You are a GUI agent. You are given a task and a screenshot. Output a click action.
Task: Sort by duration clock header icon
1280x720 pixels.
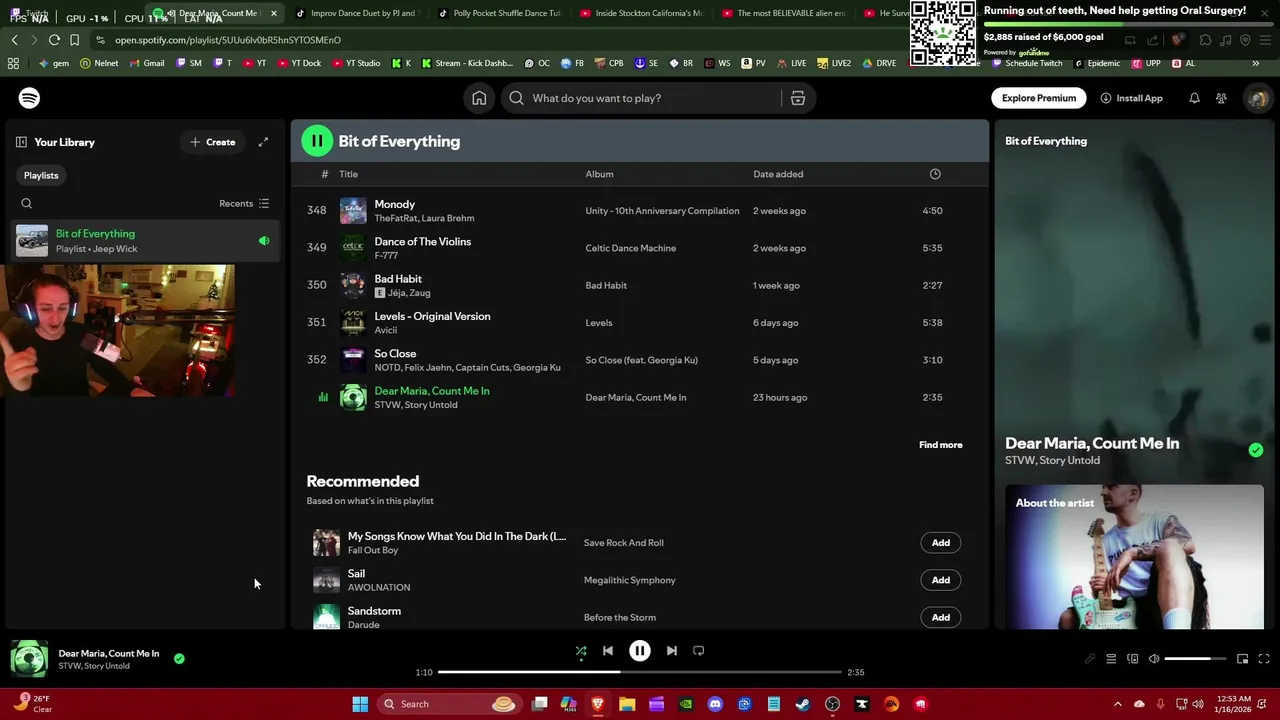[x=935, y=174]
